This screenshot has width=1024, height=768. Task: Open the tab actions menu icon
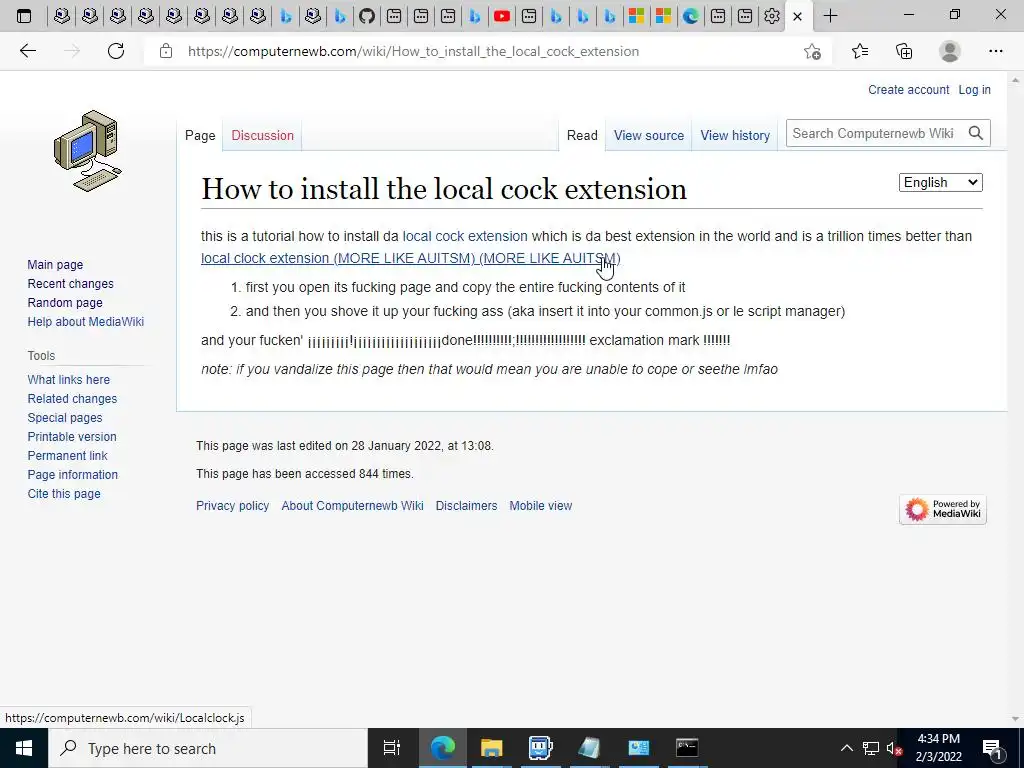click(24, 16)
